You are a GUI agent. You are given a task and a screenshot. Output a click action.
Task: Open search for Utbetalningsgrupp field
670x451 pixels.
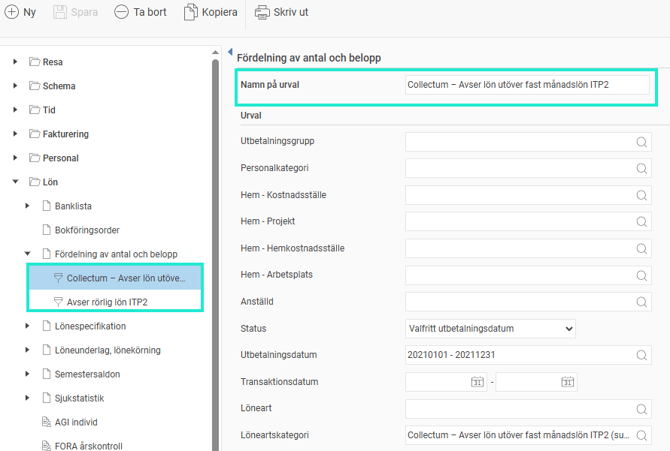(x=642, y=142)
